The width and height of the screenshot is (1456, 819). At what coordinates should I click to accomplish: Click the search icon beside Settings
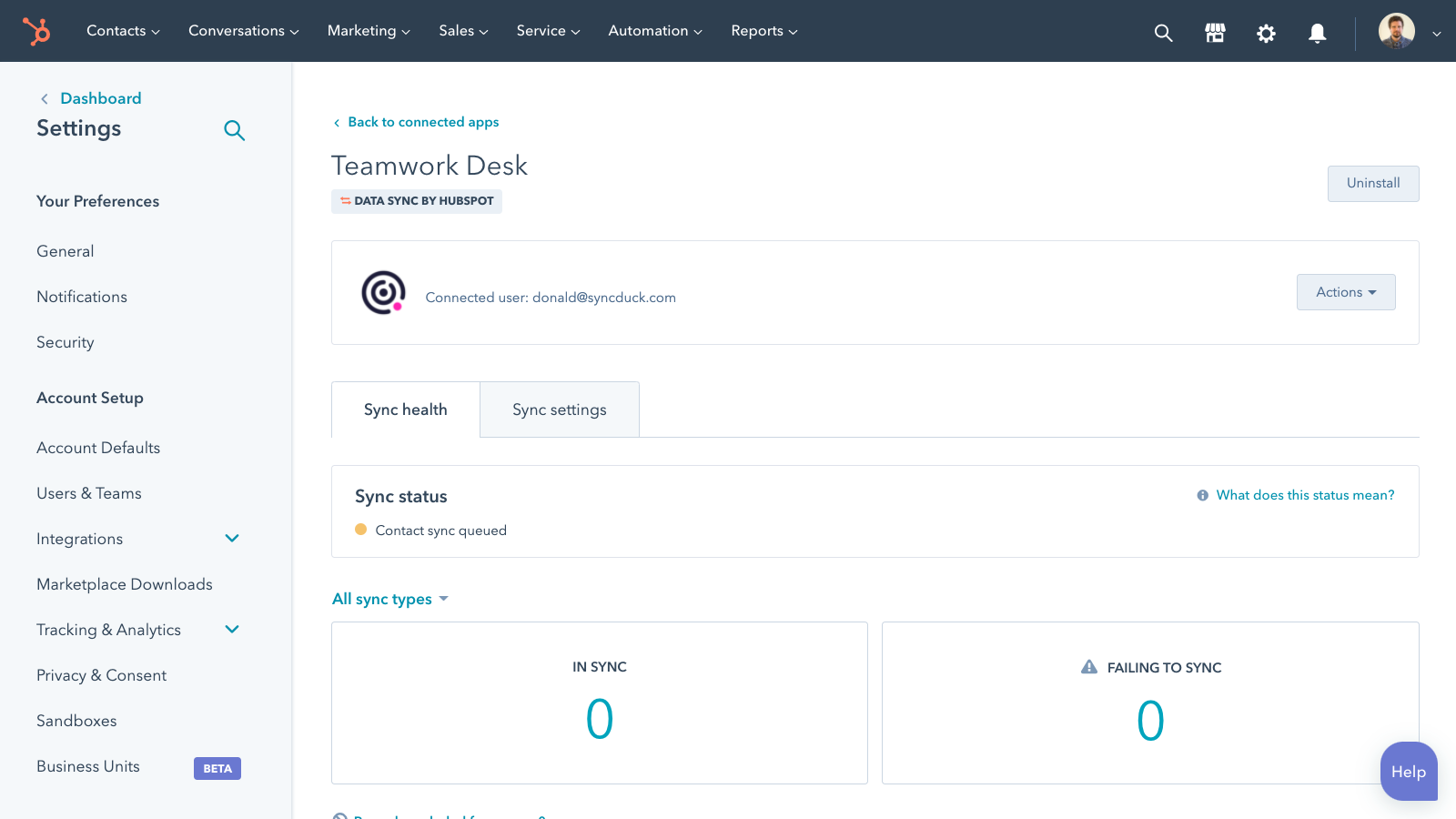(234, 130)
